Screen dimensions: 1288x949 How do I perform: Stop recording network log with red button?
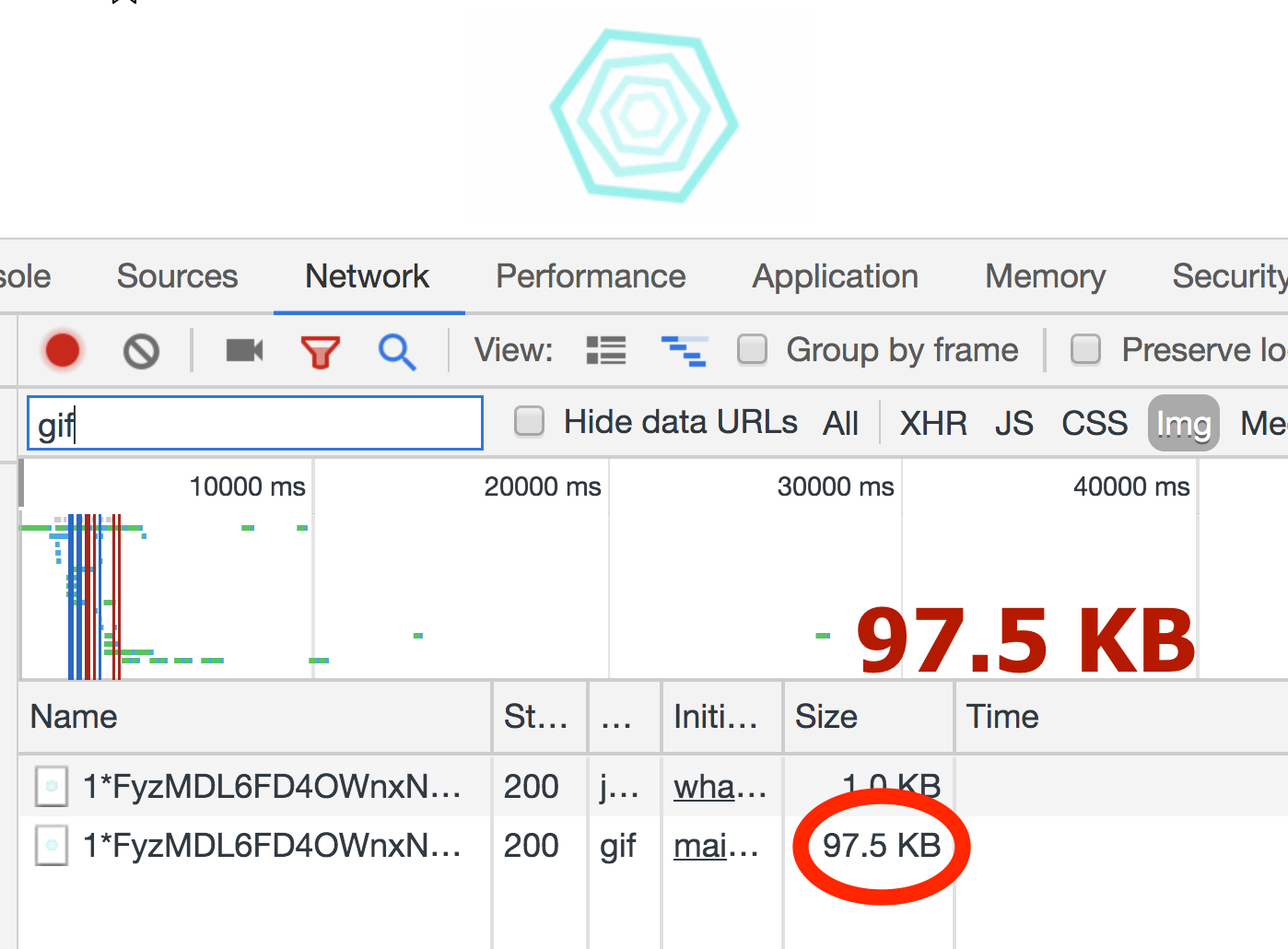click(63, 351)
